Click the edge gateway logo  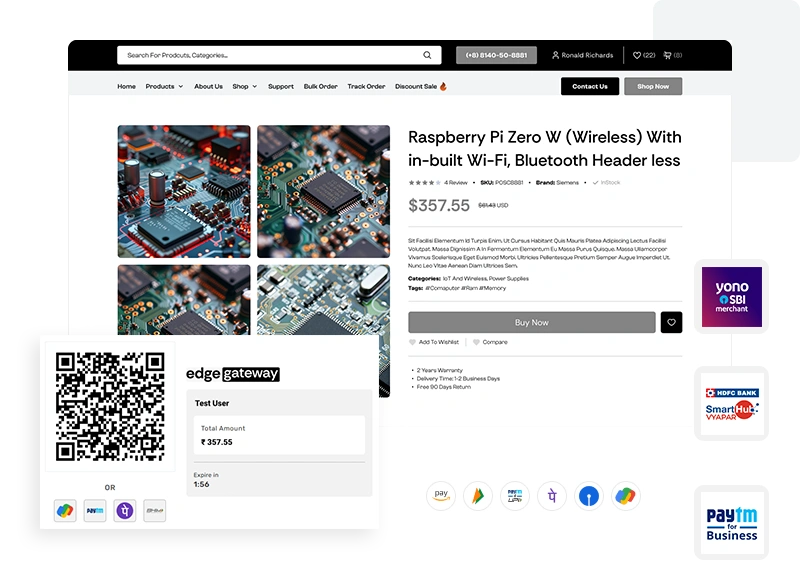coord(233,374)
